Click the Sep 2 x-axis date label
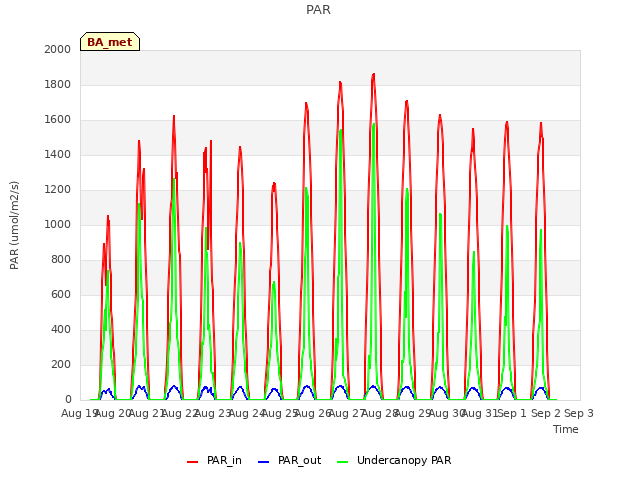This screenshot has width=640, height=480. 546,413
